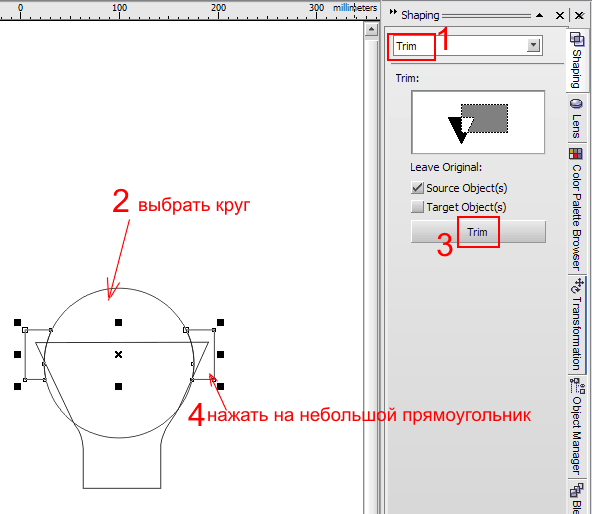Open the Object Manager docker tab icon
This screenshot has height=514, width=592.
pyautogui.click(x=577, y=385)
